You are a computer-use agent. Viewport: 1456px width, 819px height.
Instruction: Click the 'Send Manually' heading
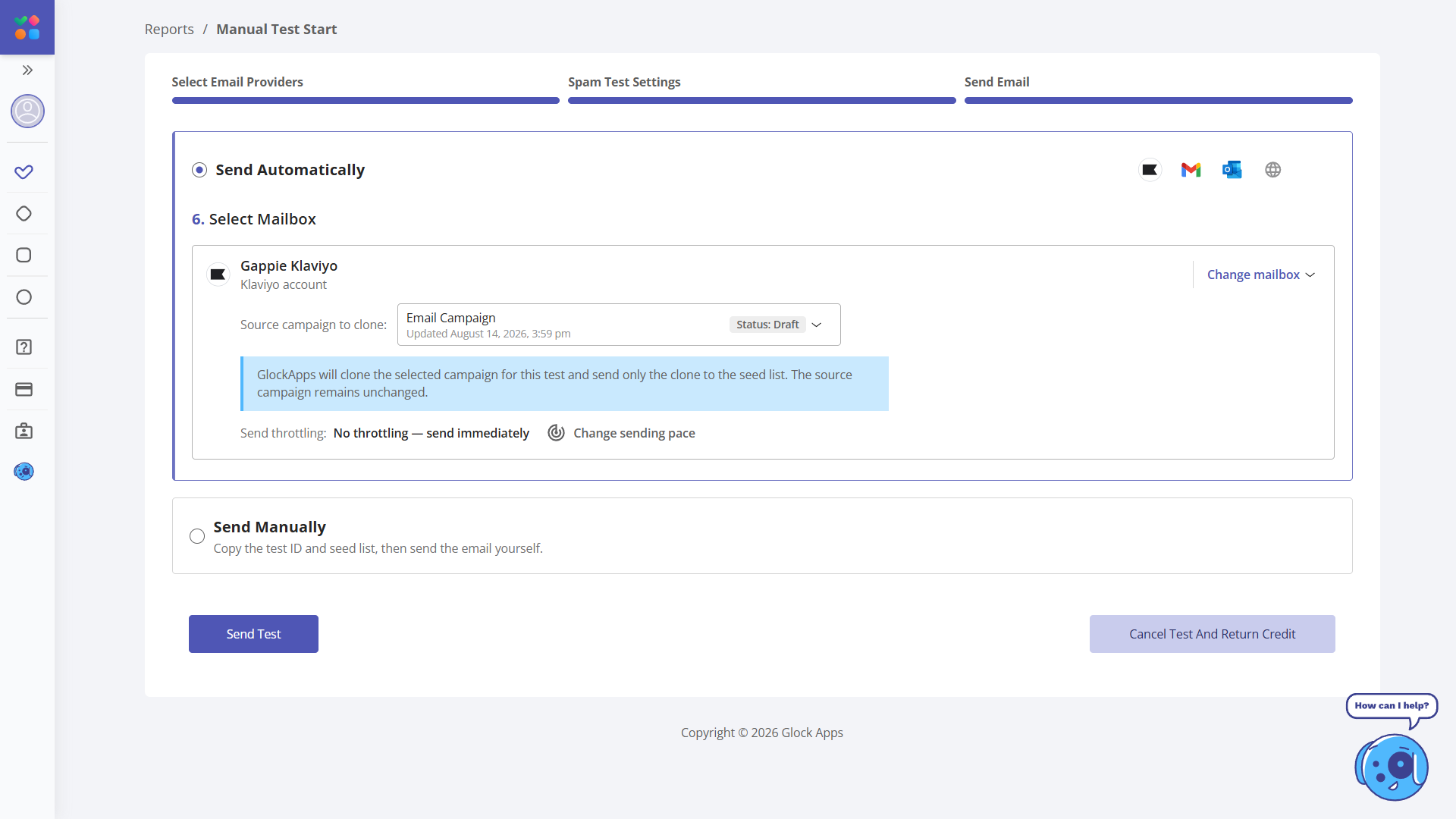coord(269,527)
